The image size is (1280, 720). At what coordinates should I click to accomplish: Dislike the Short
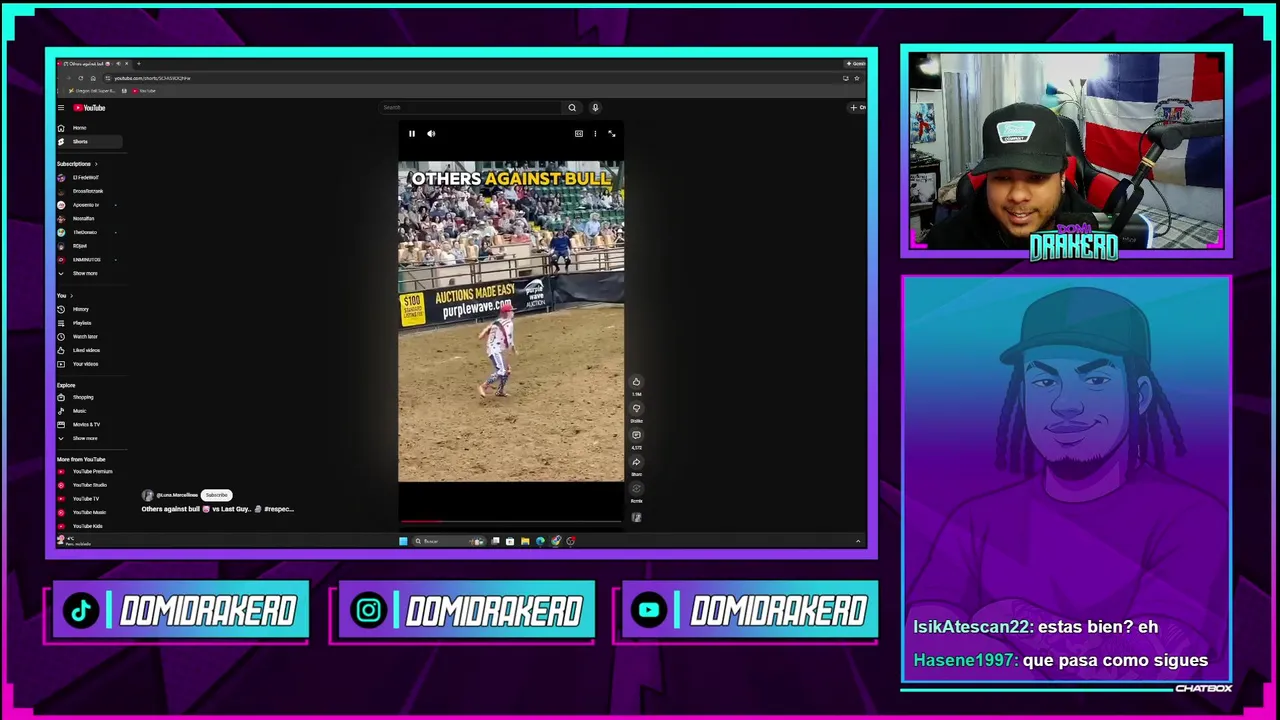click(x=636, y=408)
